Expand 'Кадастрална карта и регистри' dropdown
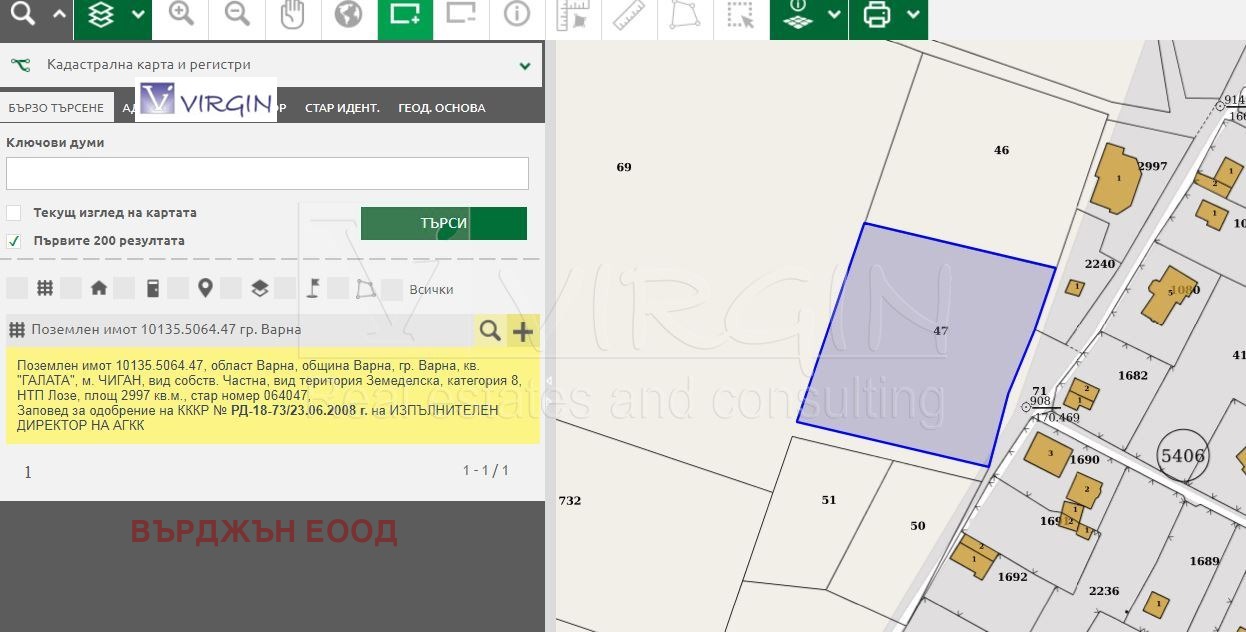 (524, 66)
